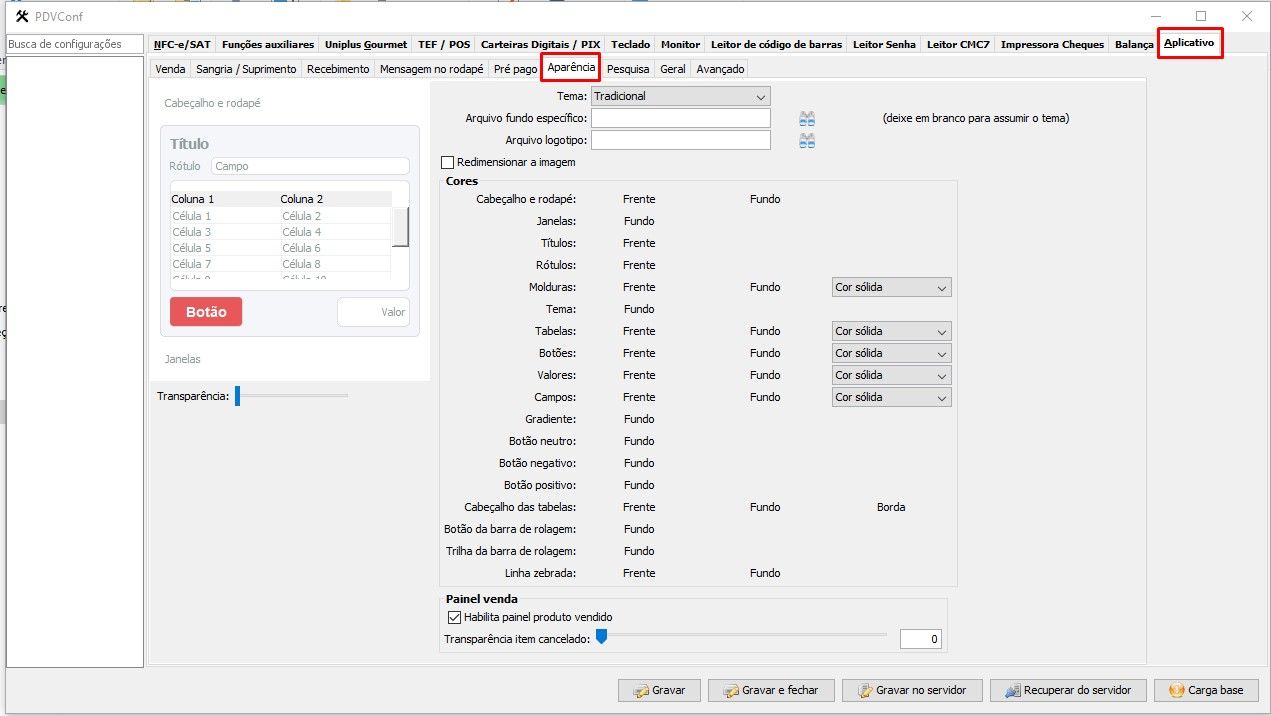This screenshot has width=1271, height=716.
Task: Click Carga base button
Action: pyautogui.click(x=1206, y=690)
